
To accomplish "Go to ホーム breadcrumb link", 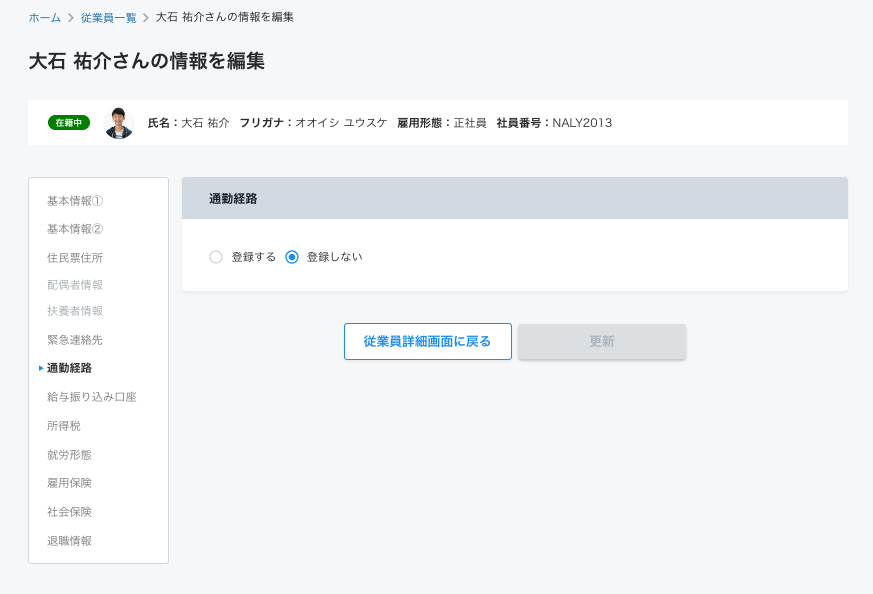I will pos(45,18).
